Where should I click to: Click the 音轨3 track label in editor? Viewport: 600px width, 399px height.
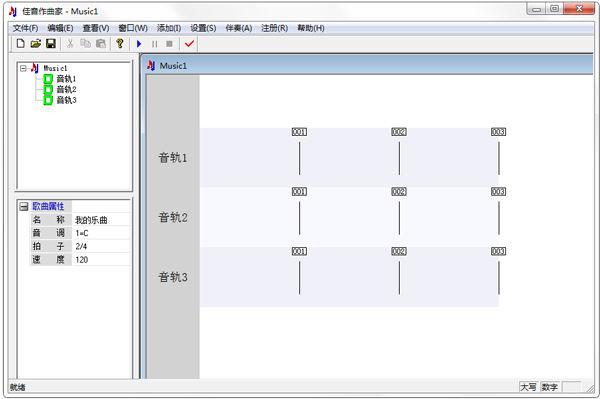(173, 277)
